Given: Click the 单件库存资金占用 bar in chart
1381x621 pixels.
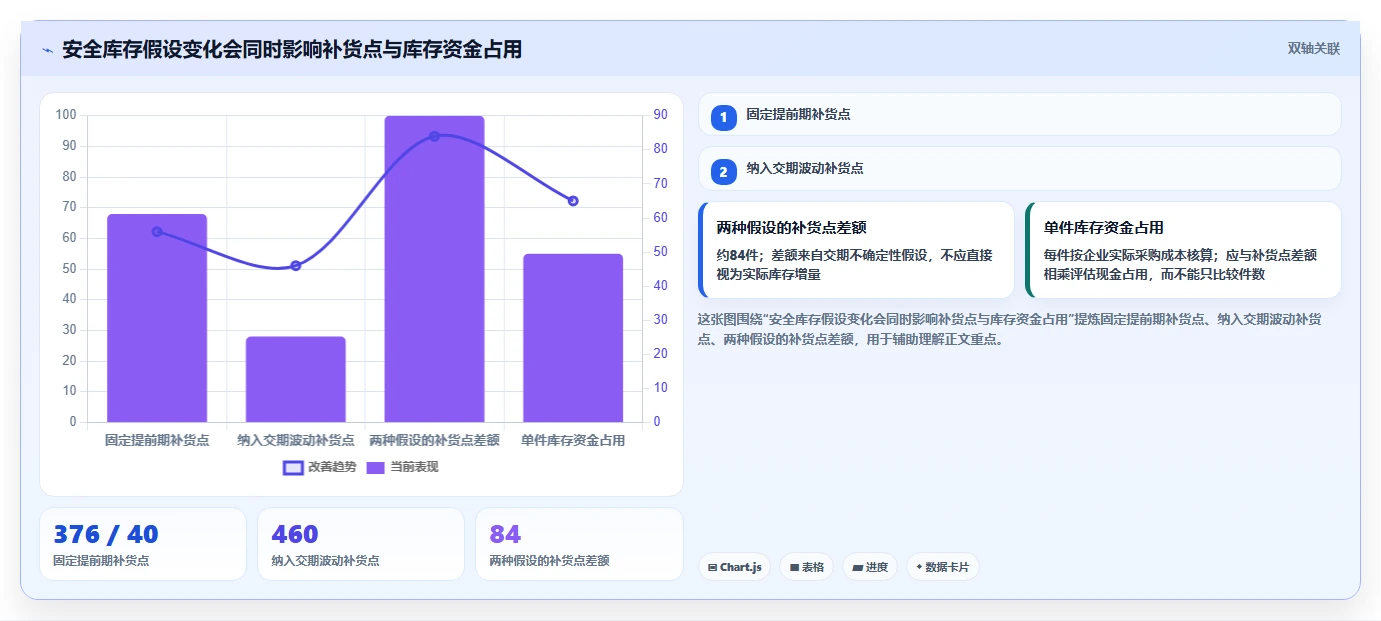Looking at the screenshot, I should click(573, 338).
